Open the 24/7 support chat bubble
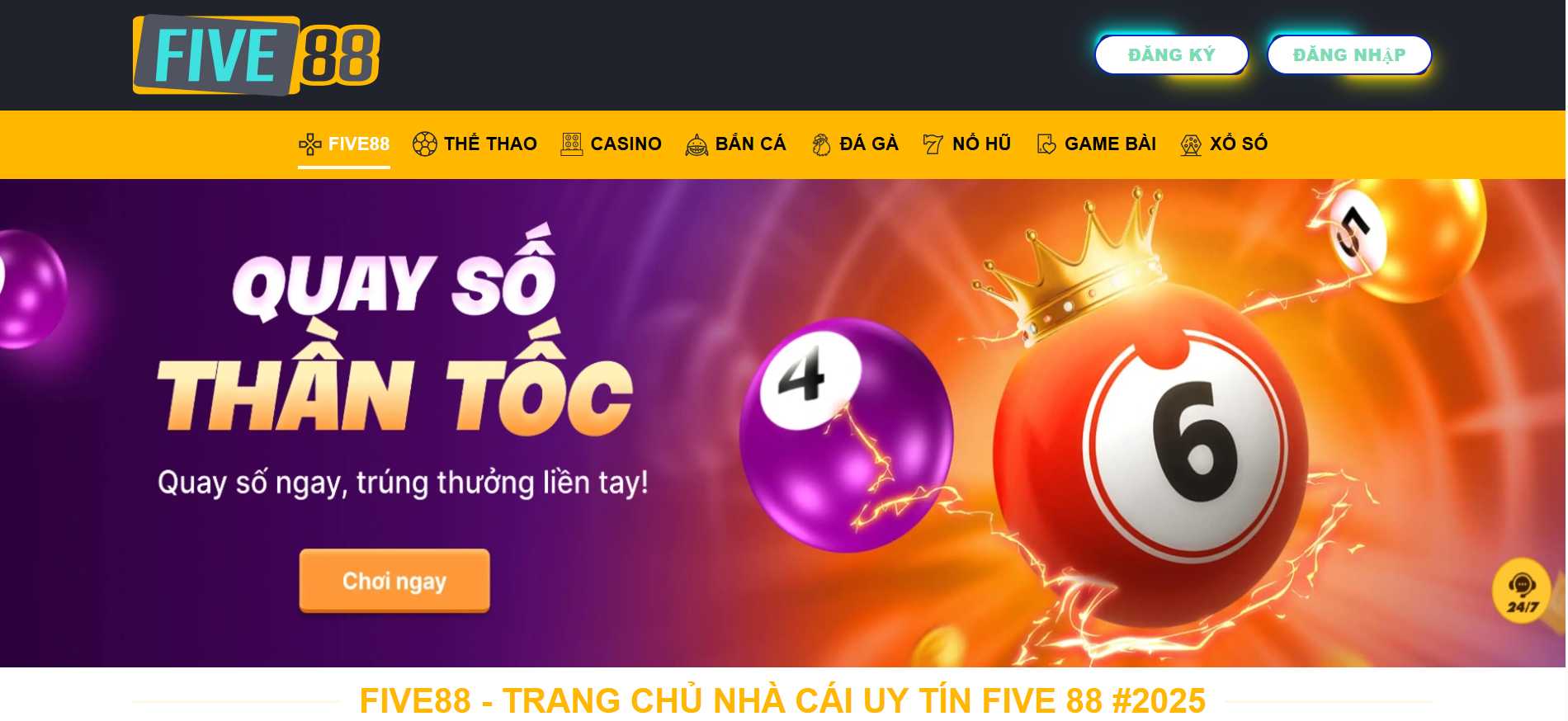Image resolution: width=1568 pixels, height=721 pixels. point(1521,591)
